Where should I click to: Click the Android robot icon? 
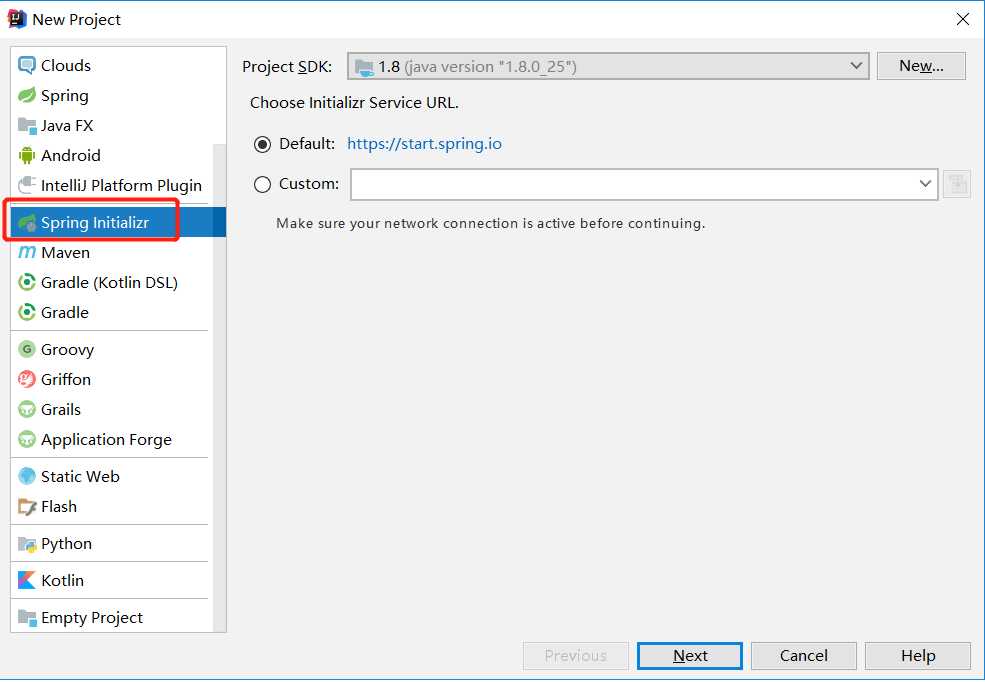(x=26, y=155)
